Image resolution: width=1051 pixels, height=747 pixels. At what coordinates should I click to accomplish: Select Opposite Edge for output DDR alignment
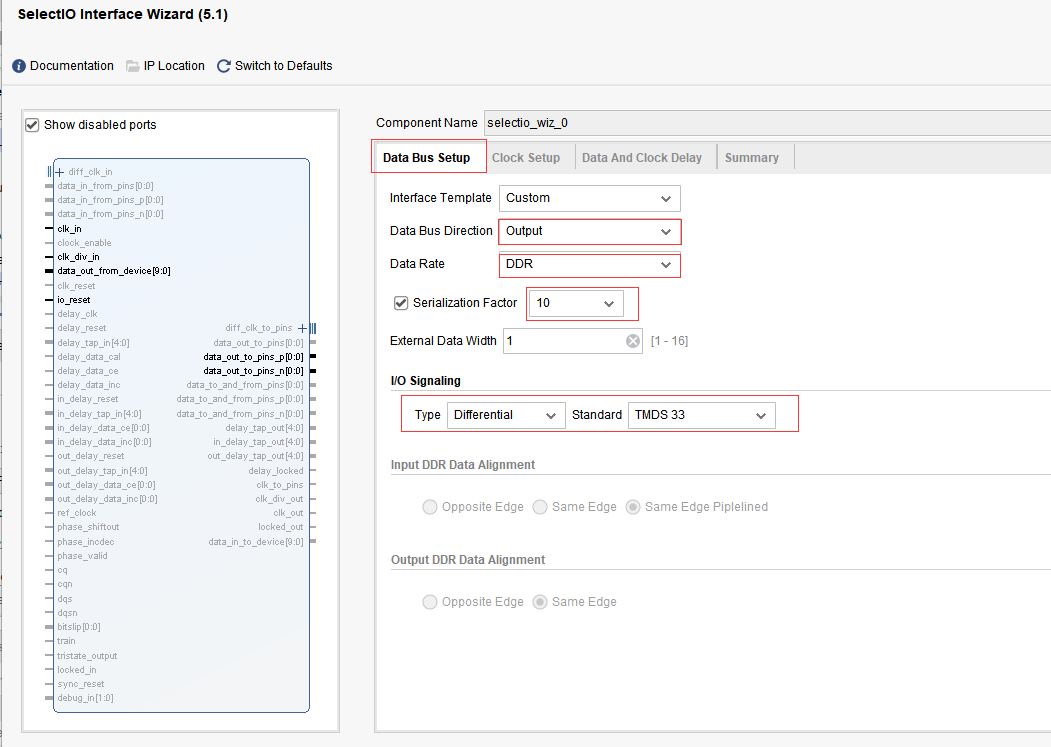tap(430, 602)
